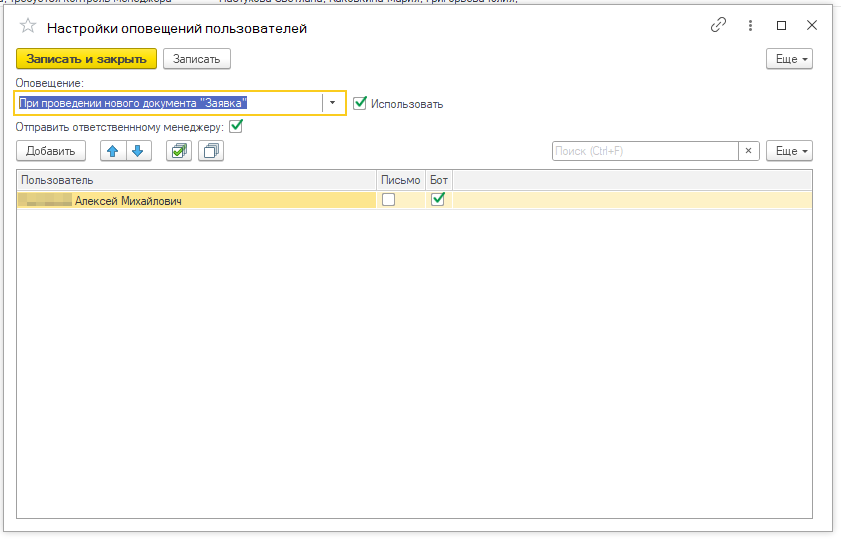Click the Записать button
The height and width of the screenshot is (545, 841).
(x=196, y=59)
